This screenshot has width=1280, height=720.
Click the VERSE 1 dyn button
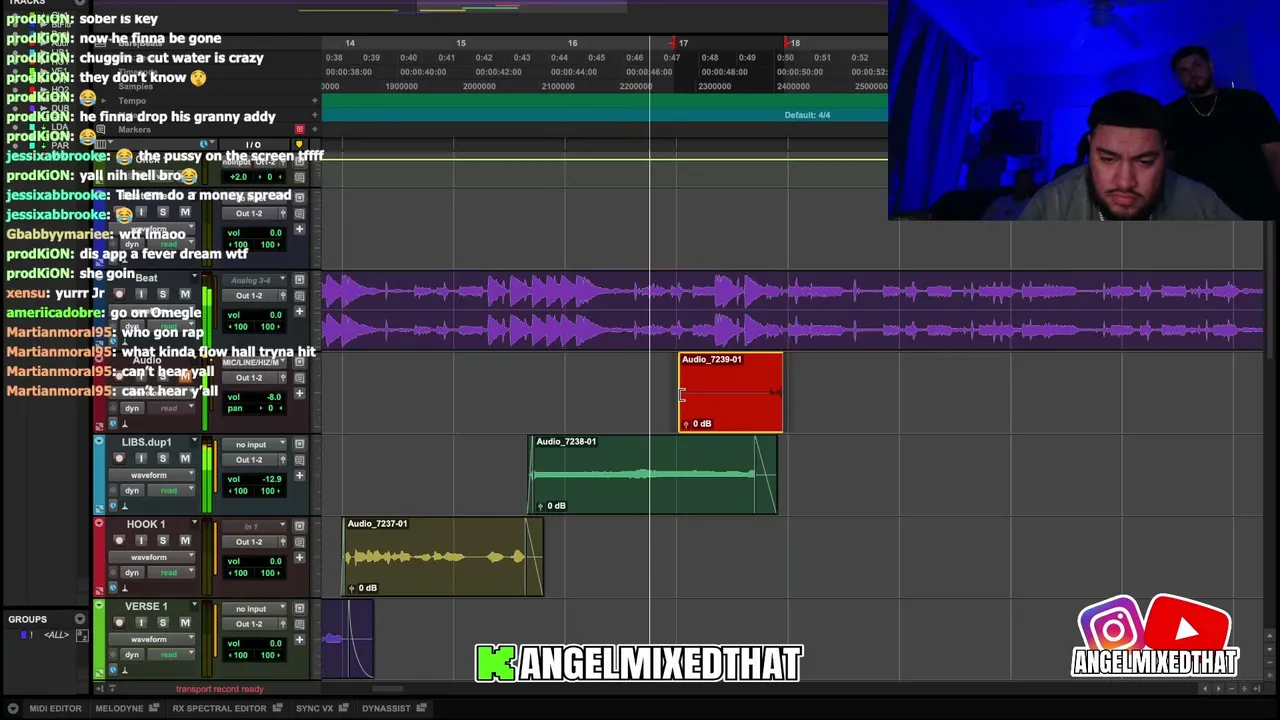[132, 655]
